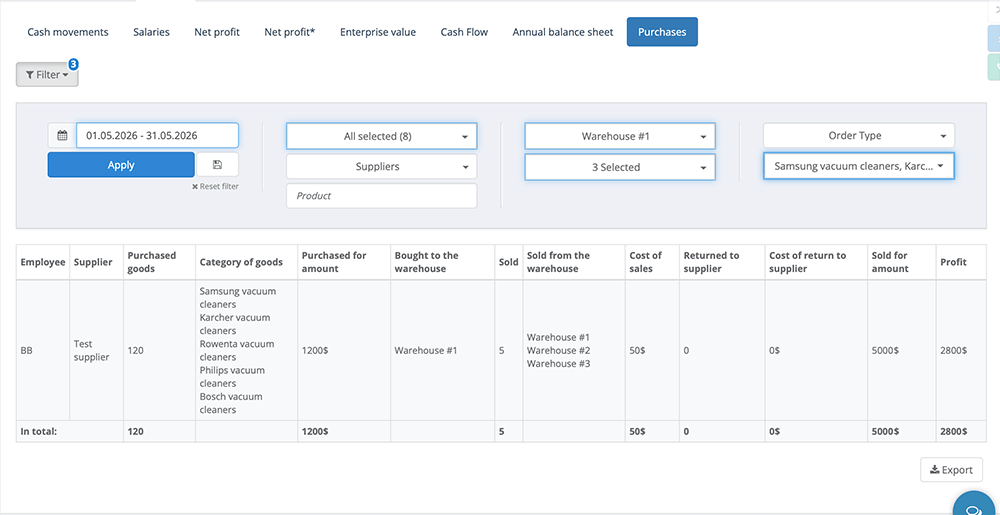Click the Apply button
Screen dimensions: 1000x515
[x=121, y=164]
